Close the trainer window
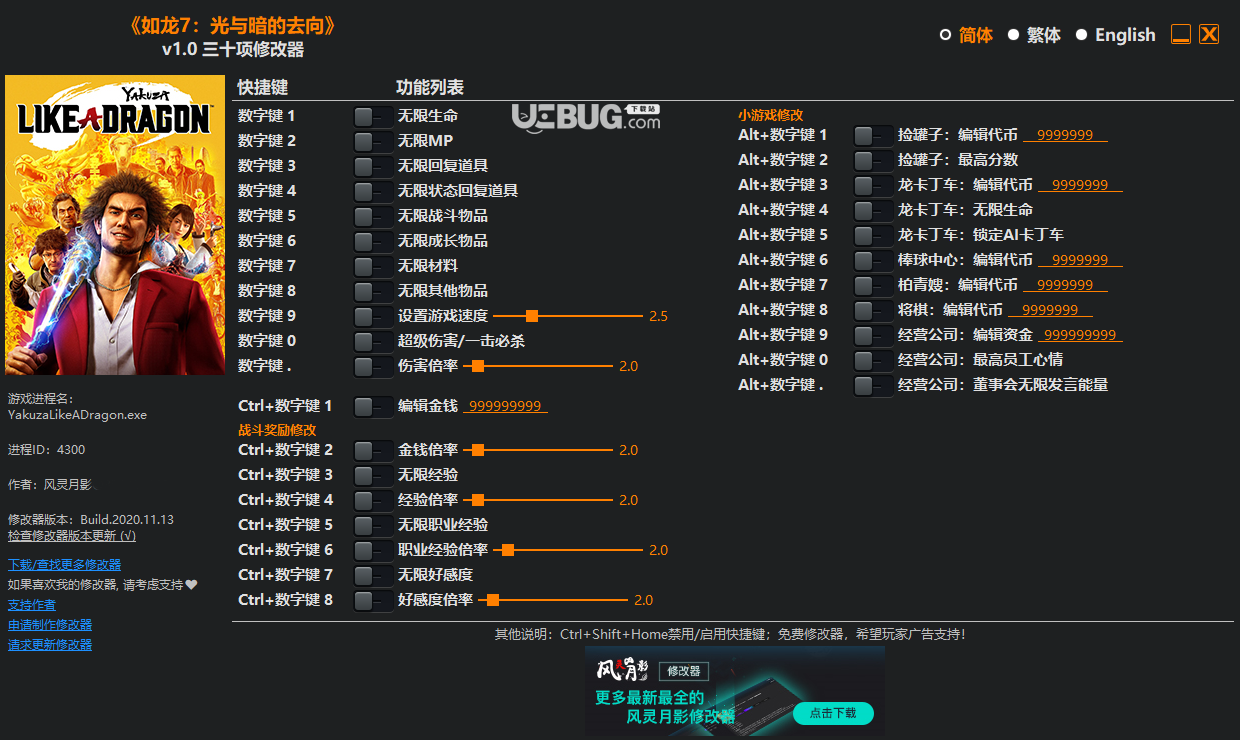1240x740 pixels. (1209, 34)
